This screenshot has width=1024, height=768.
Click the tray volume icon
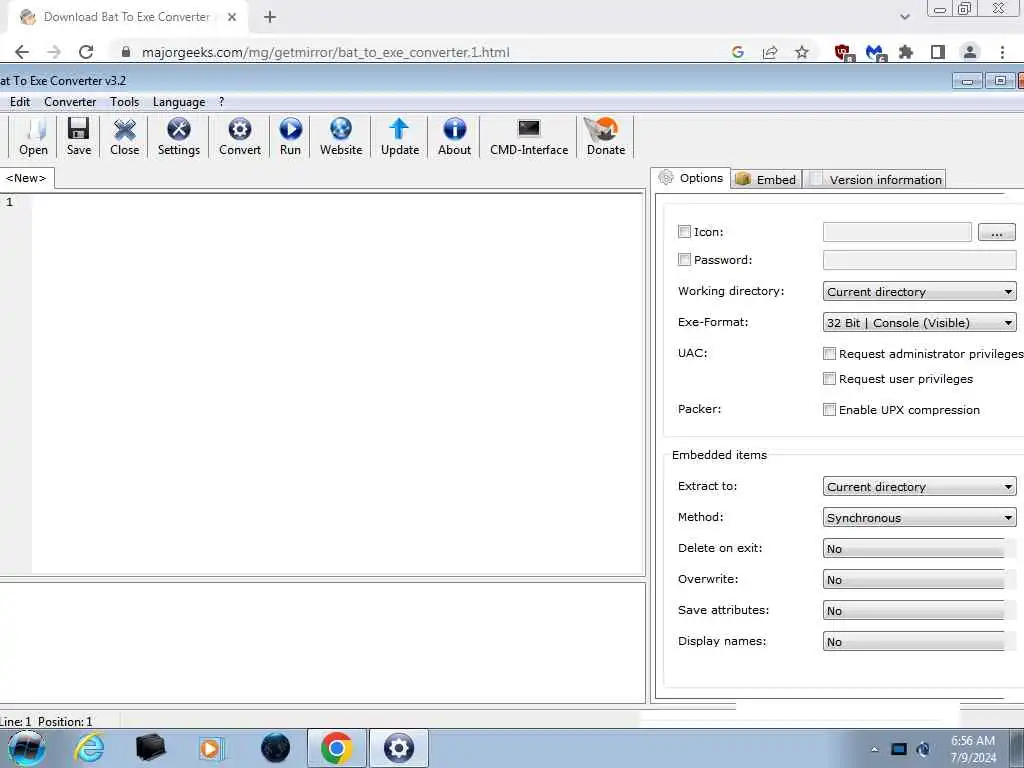[923, 749]
